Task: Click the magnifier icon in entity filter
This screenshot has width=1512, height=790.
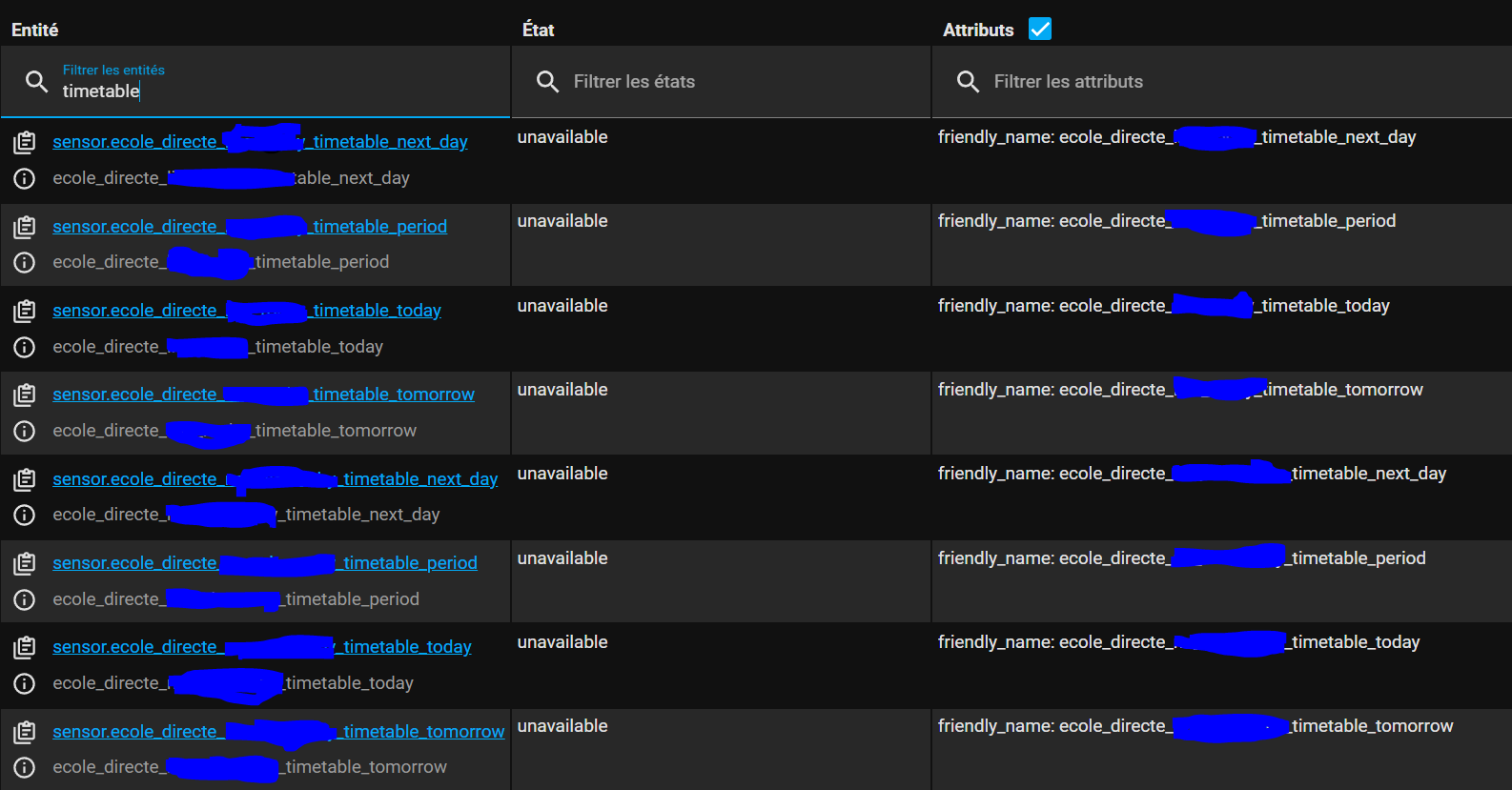Action: click(36, 82)
